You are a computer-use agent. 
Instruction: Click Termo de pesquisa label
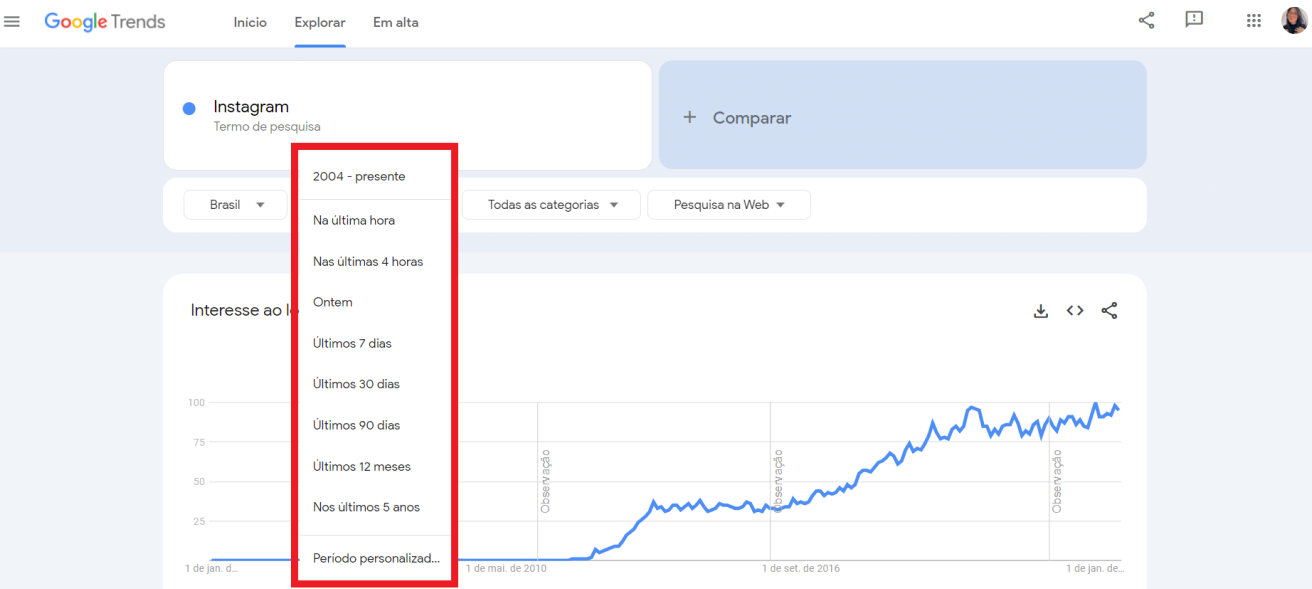pyautogui.click(x=267, y=127)
